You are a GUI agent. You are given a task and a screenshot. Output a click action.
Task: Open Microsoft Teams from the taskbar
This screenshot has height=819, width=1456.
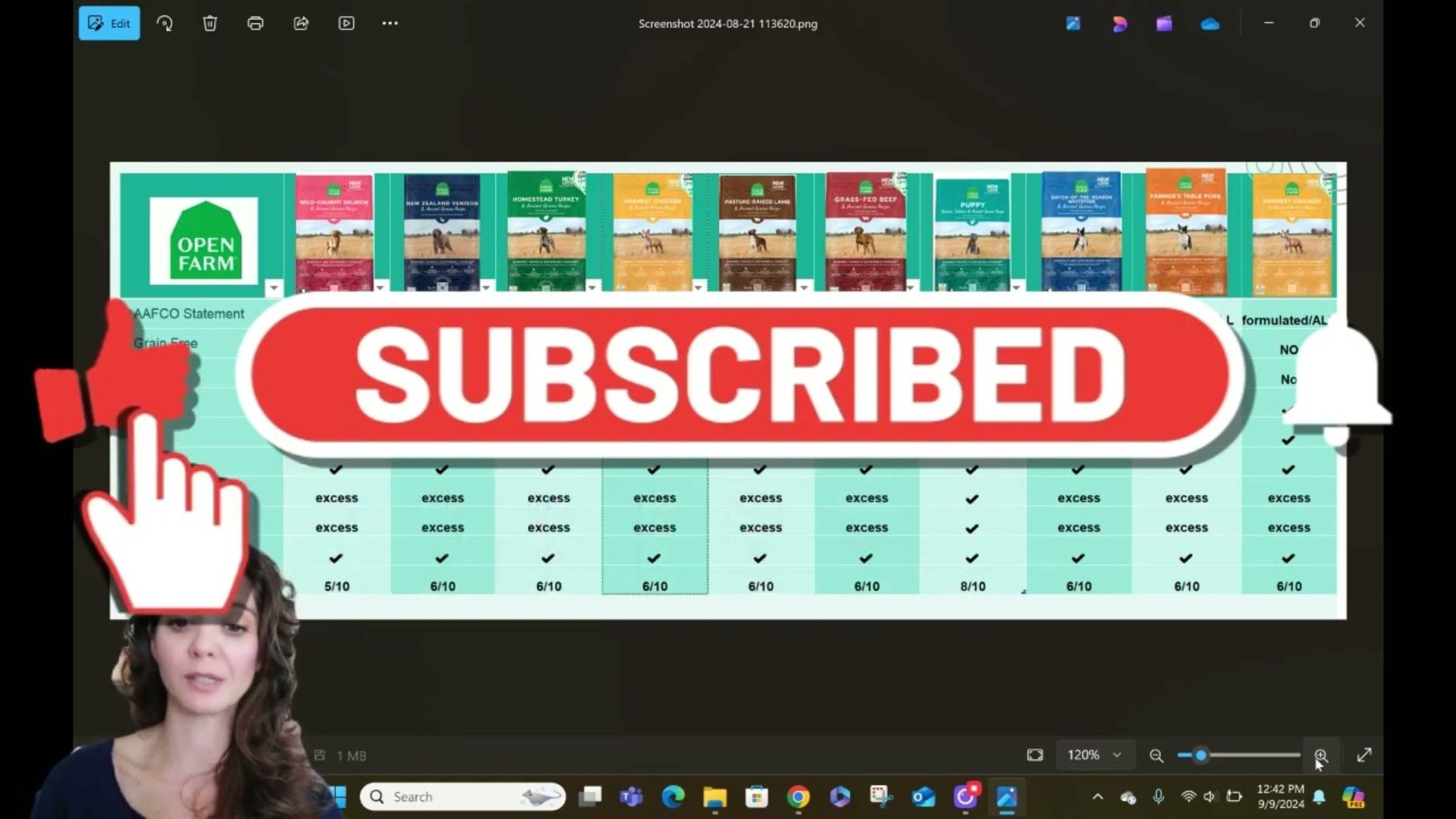(x=631, y=797)
